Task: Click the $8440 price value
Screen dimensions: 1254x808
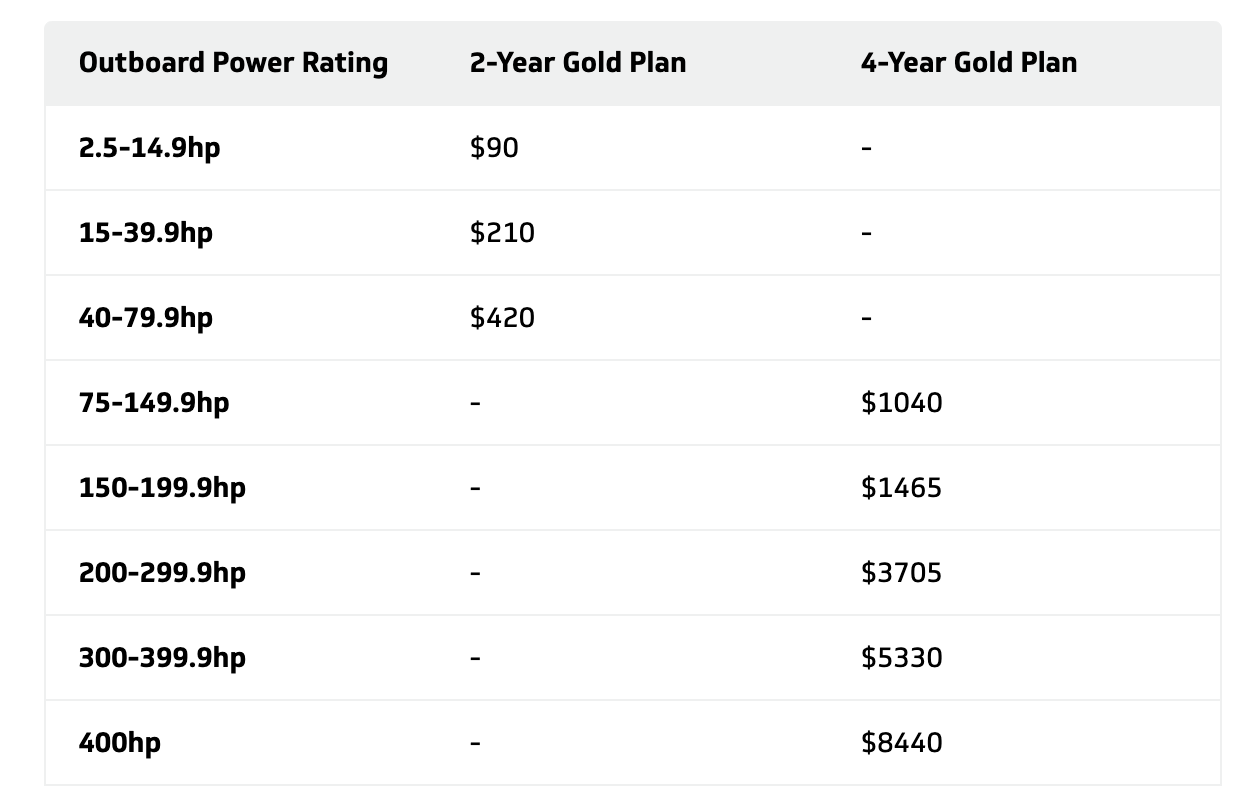Action: (901, 743)
